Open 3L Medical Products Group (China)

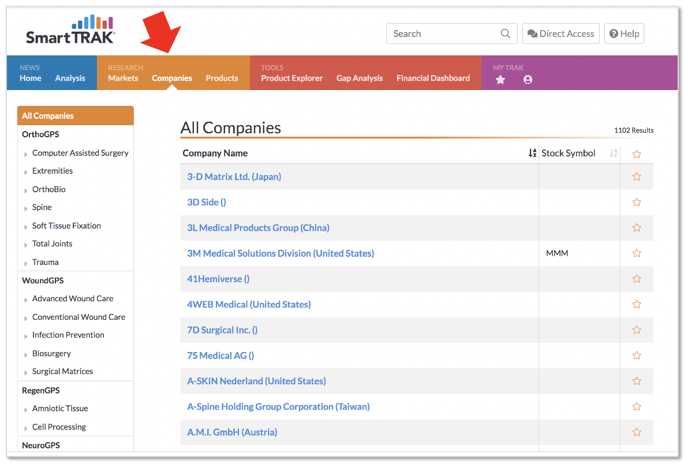coord(258,227)
